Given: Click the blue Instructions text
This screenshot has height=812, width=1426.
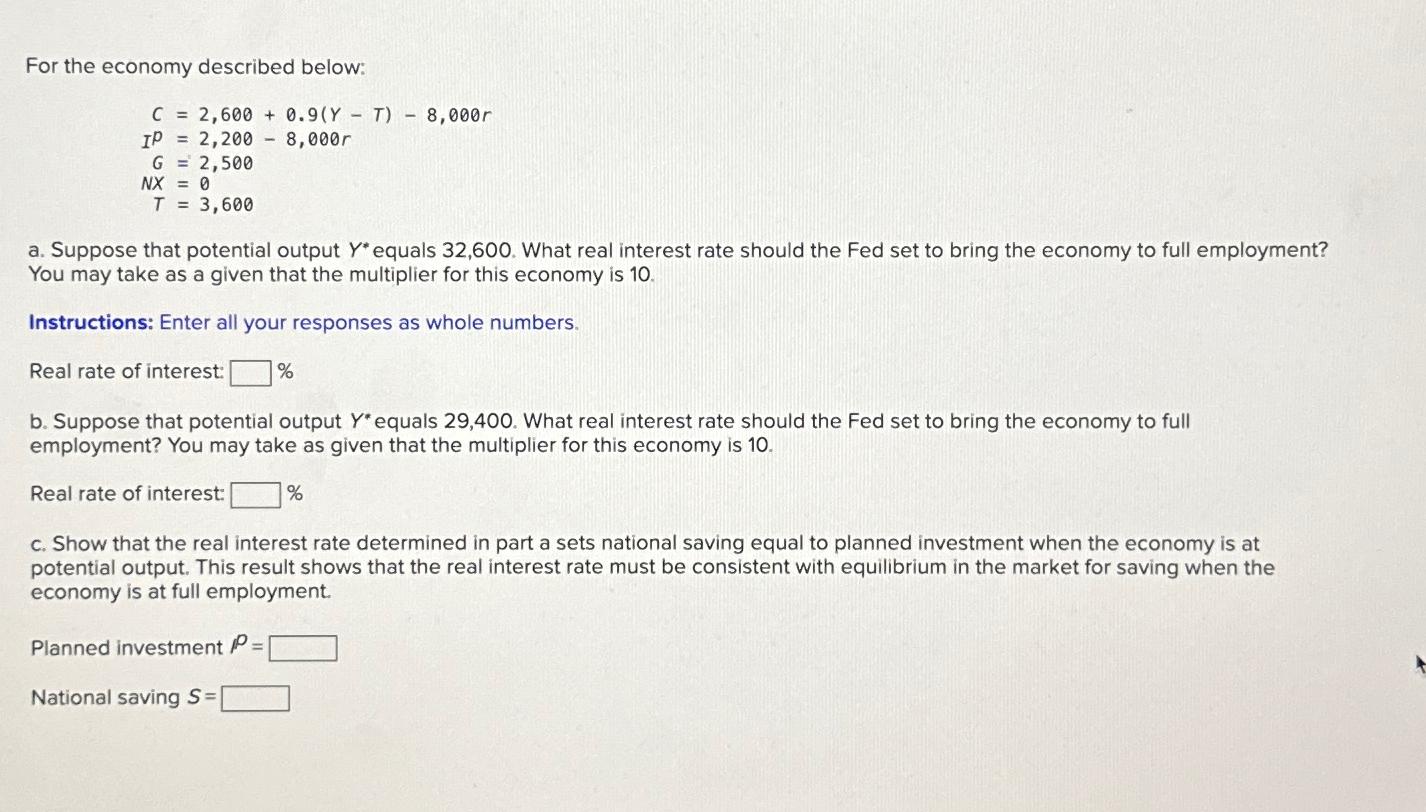Looking at the screenshot, I should 88,322.
